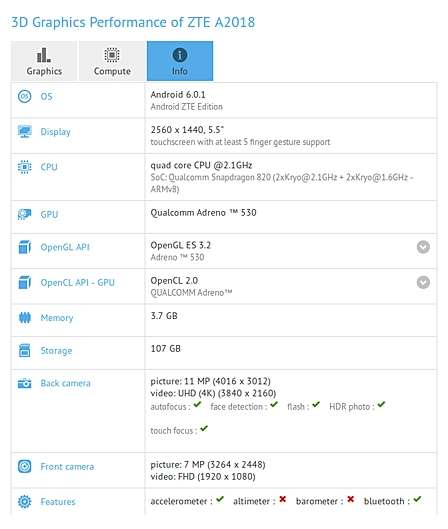Click the 2560 x 1440, 5.5" value

click(x=187, y=130)
